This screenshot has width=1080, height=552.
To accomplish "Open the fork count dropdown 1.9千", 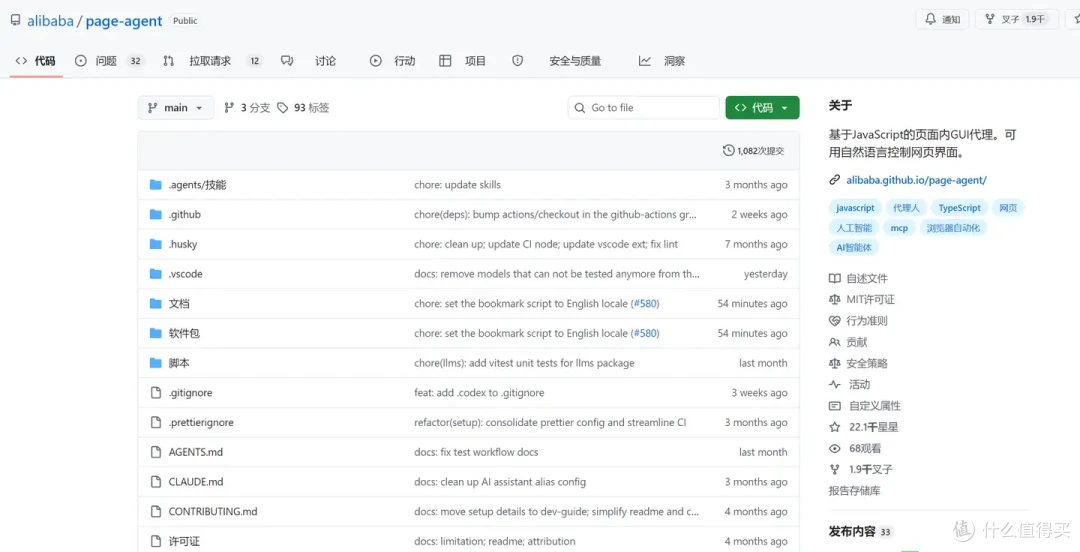I will pyautogui.click(x=1035, y=19).
